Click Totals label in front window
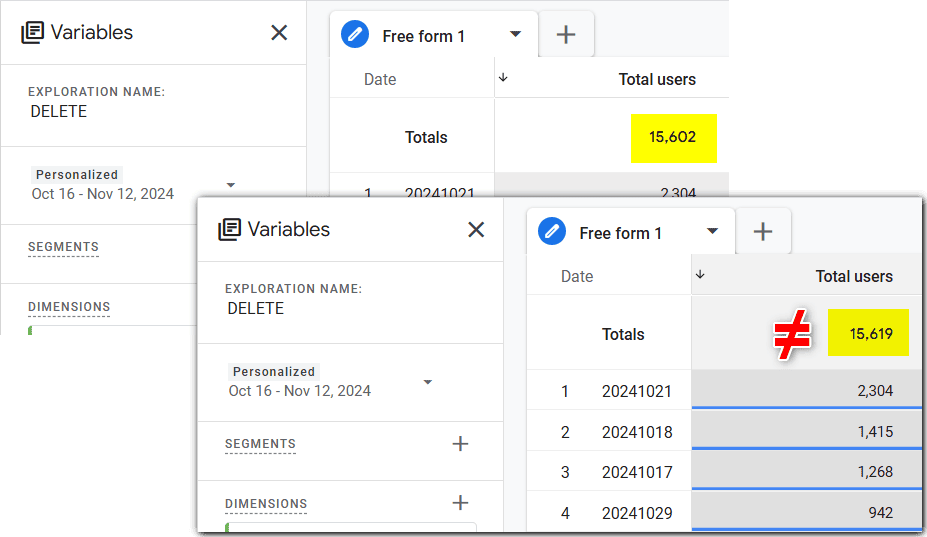Screen dimensions: 927x537 (x=623, y=334)
